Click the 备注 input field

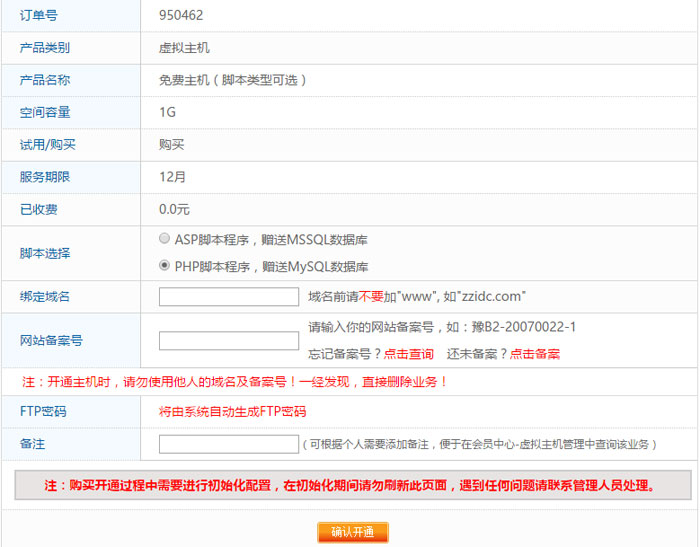(x=228, y=444)
